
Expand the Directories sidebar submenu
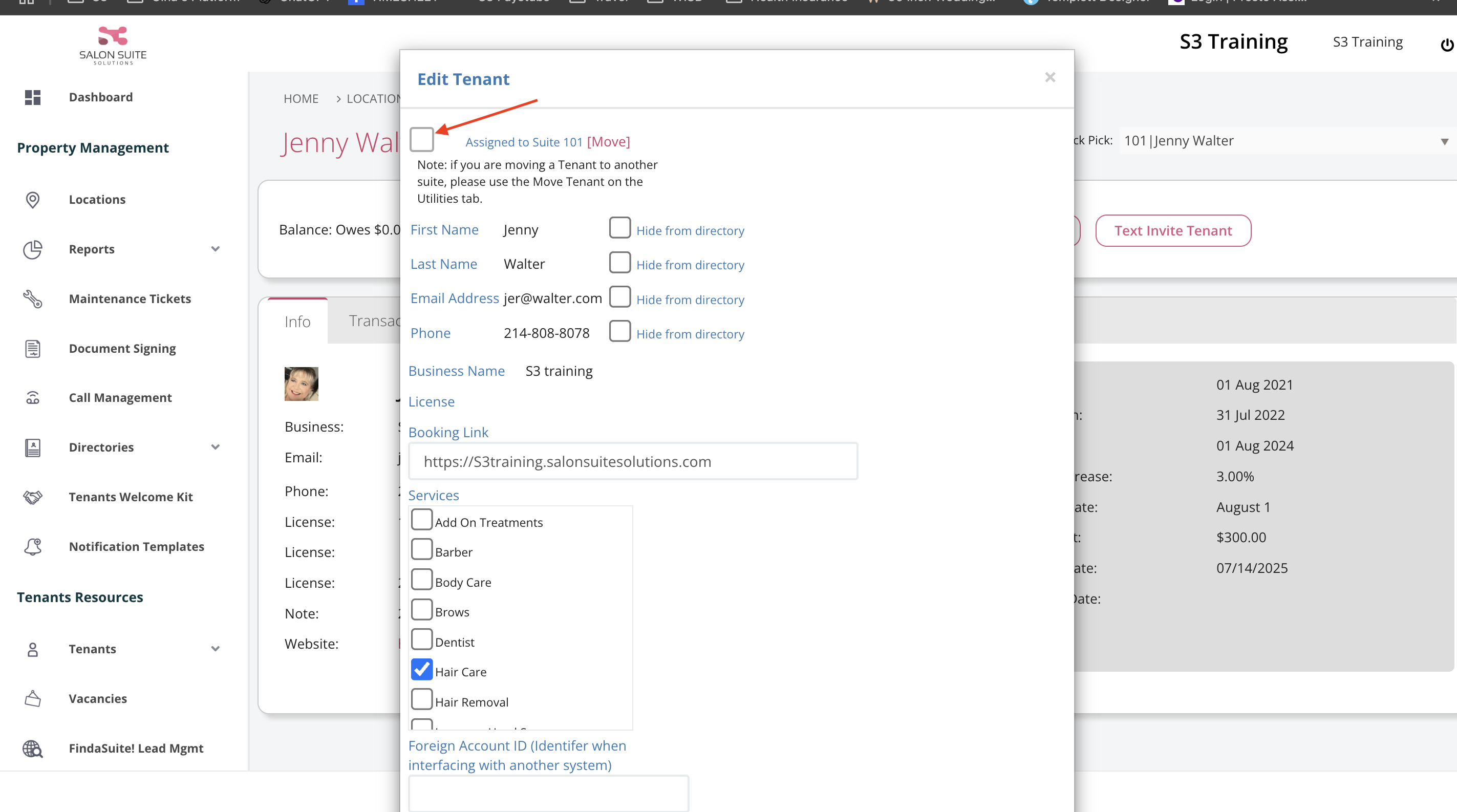point(216,447)
